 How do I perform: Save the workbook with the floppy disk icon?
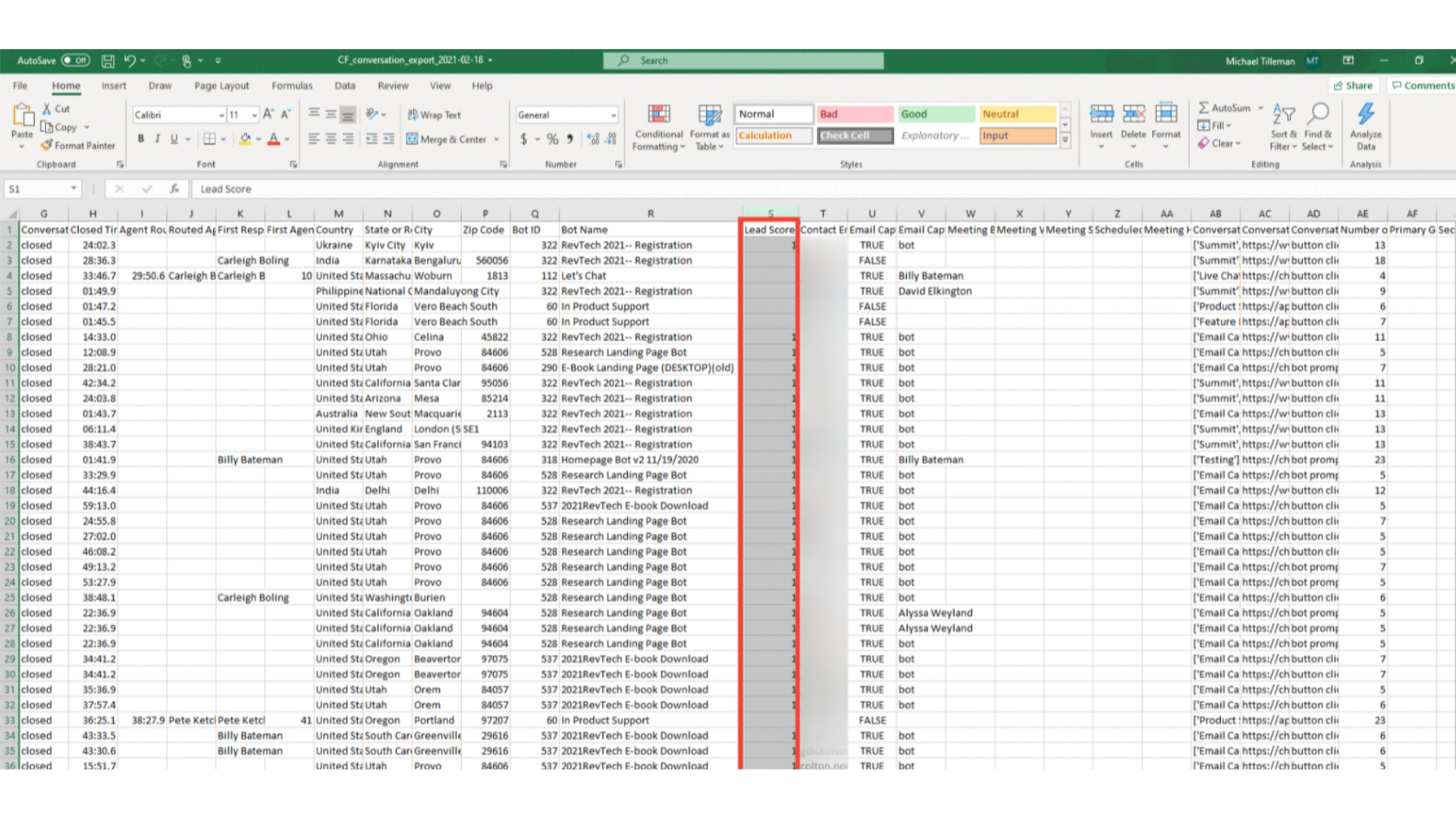click(x=108, y=61)
